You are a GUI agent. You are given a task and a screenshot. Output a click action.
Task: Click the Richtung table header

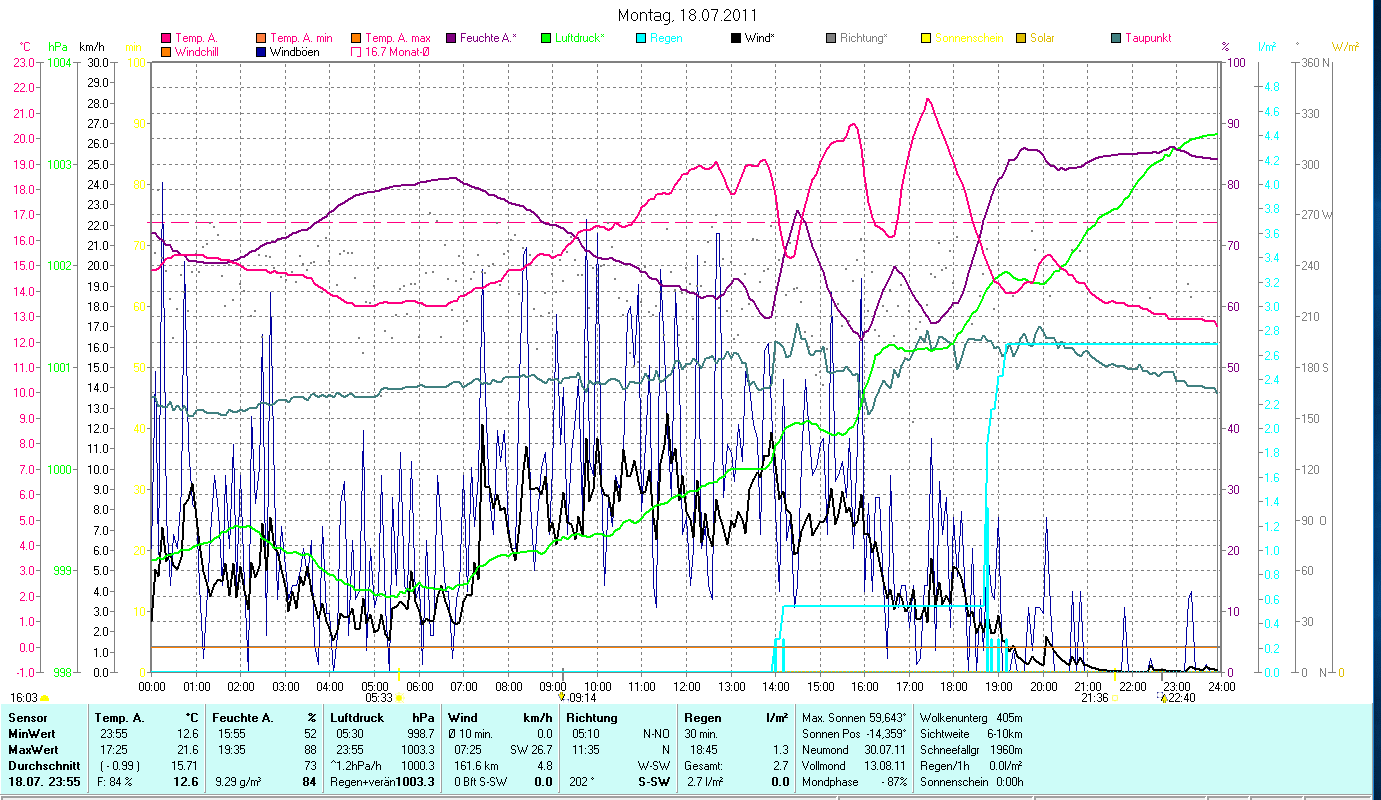pos(593,718)
